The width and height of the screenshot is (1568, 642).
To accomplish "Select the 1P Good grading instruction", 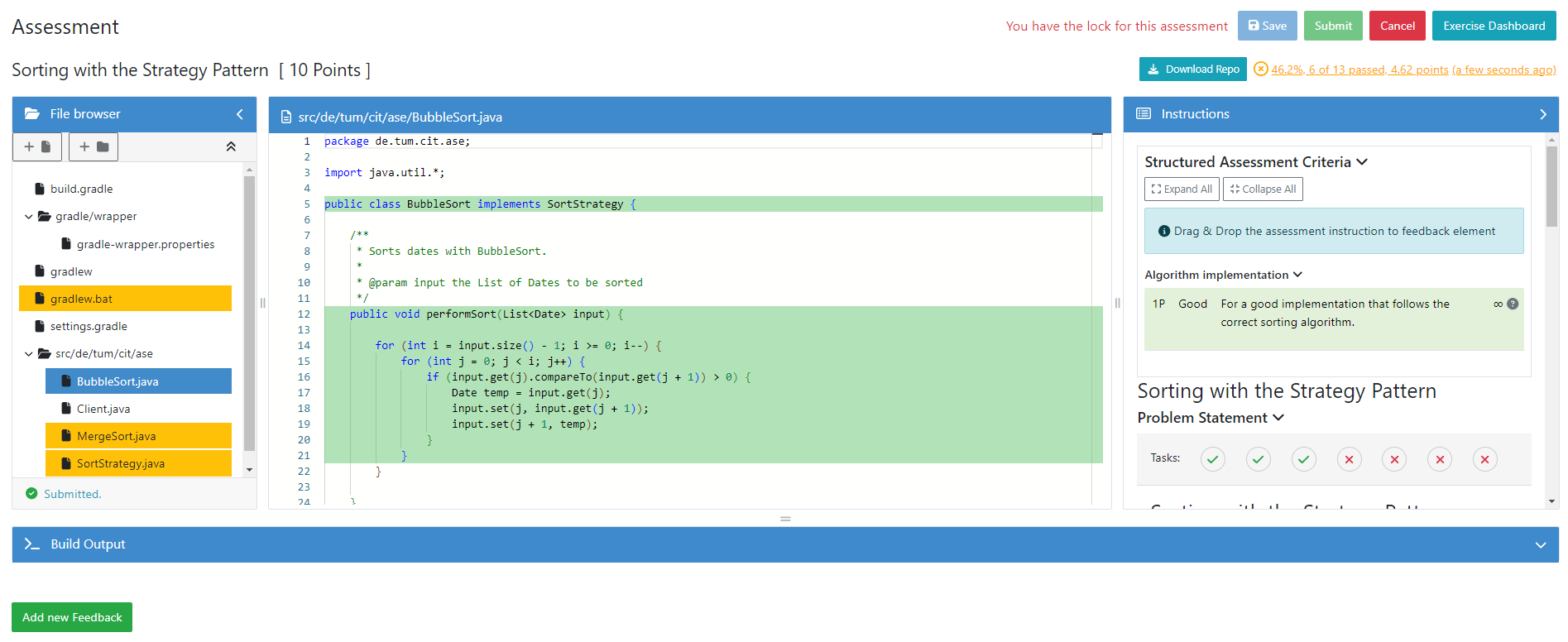I will 1334,319.
